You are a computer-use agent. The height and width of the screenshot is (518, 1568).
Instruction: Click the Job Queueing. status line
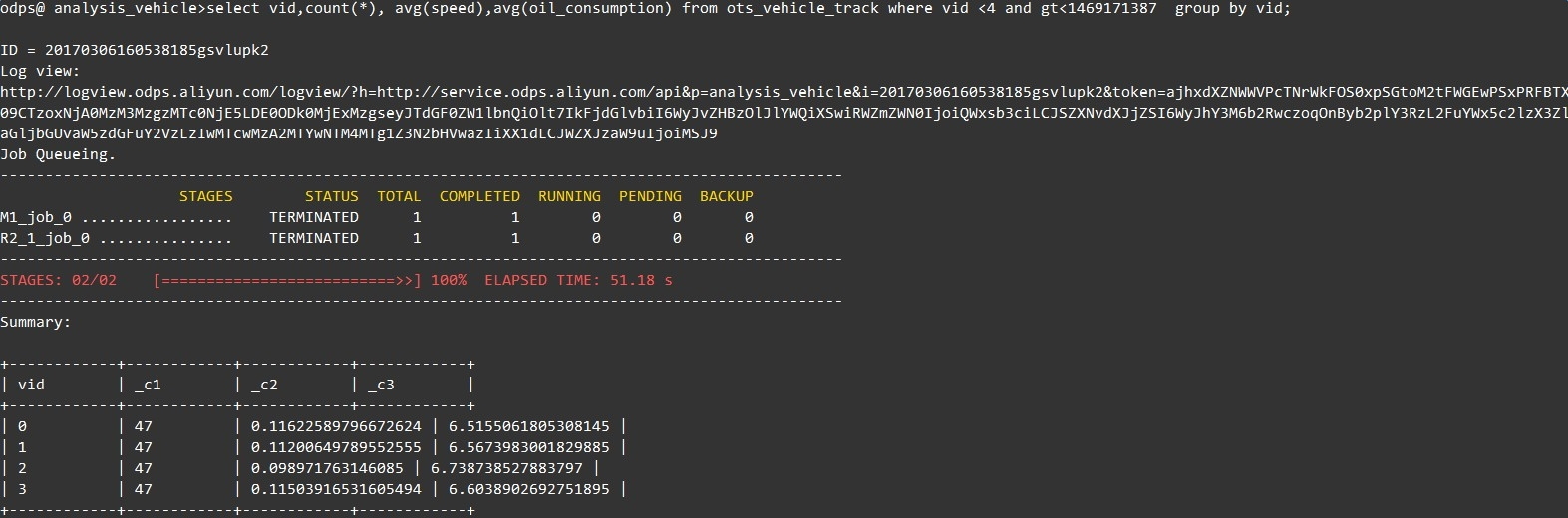58,154
